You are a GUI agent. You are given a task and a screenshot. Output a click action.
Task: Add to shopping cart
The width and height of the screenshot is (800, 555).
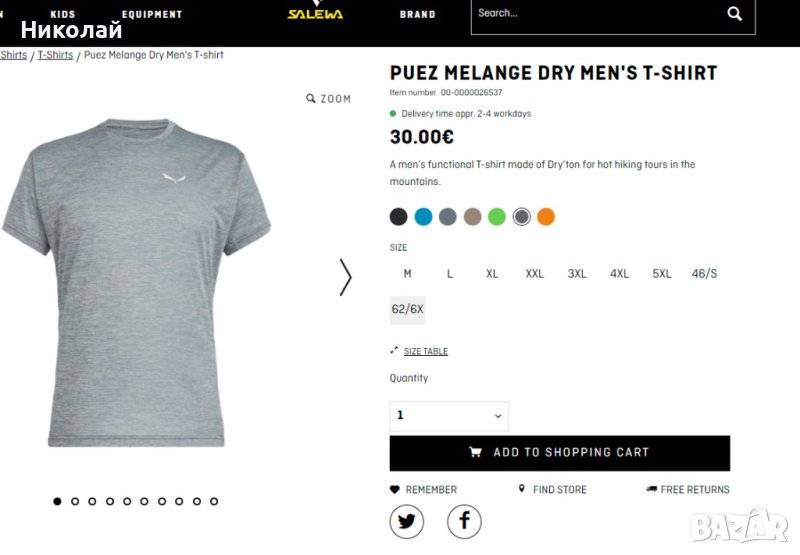point(559,453)
